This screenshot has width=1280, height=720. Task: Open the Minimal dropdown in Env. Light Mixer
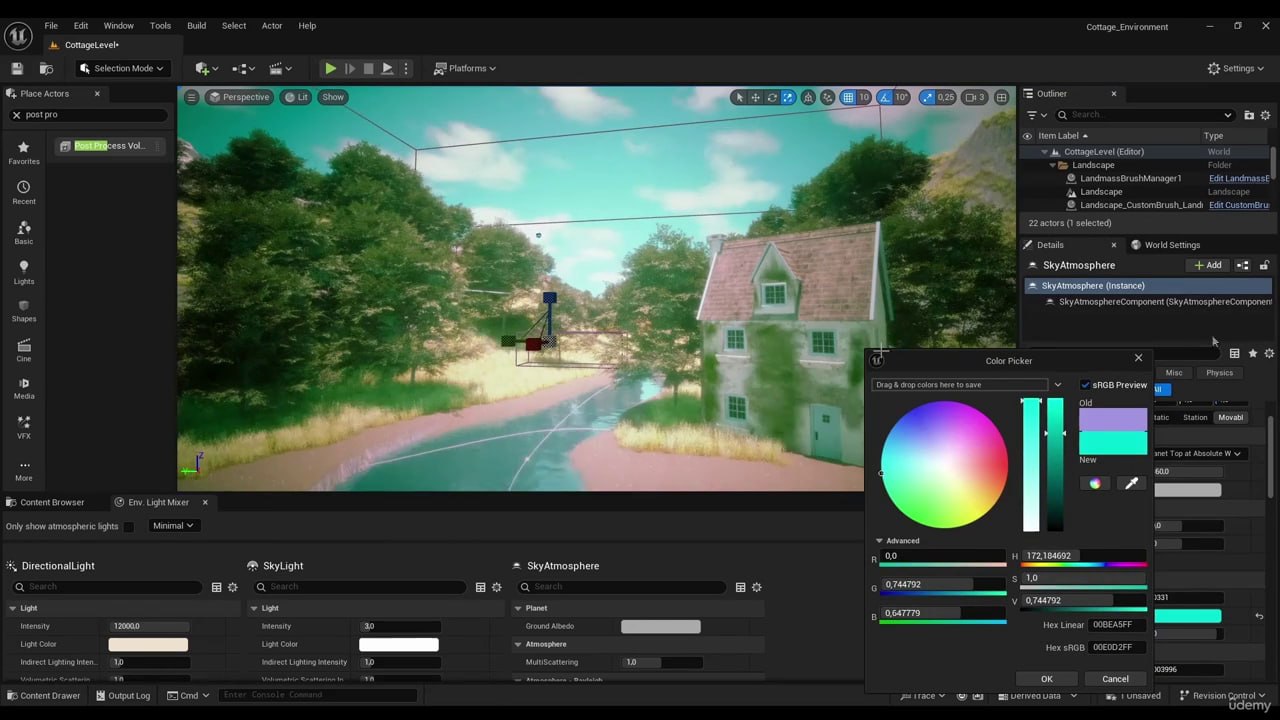coord(172,525)
